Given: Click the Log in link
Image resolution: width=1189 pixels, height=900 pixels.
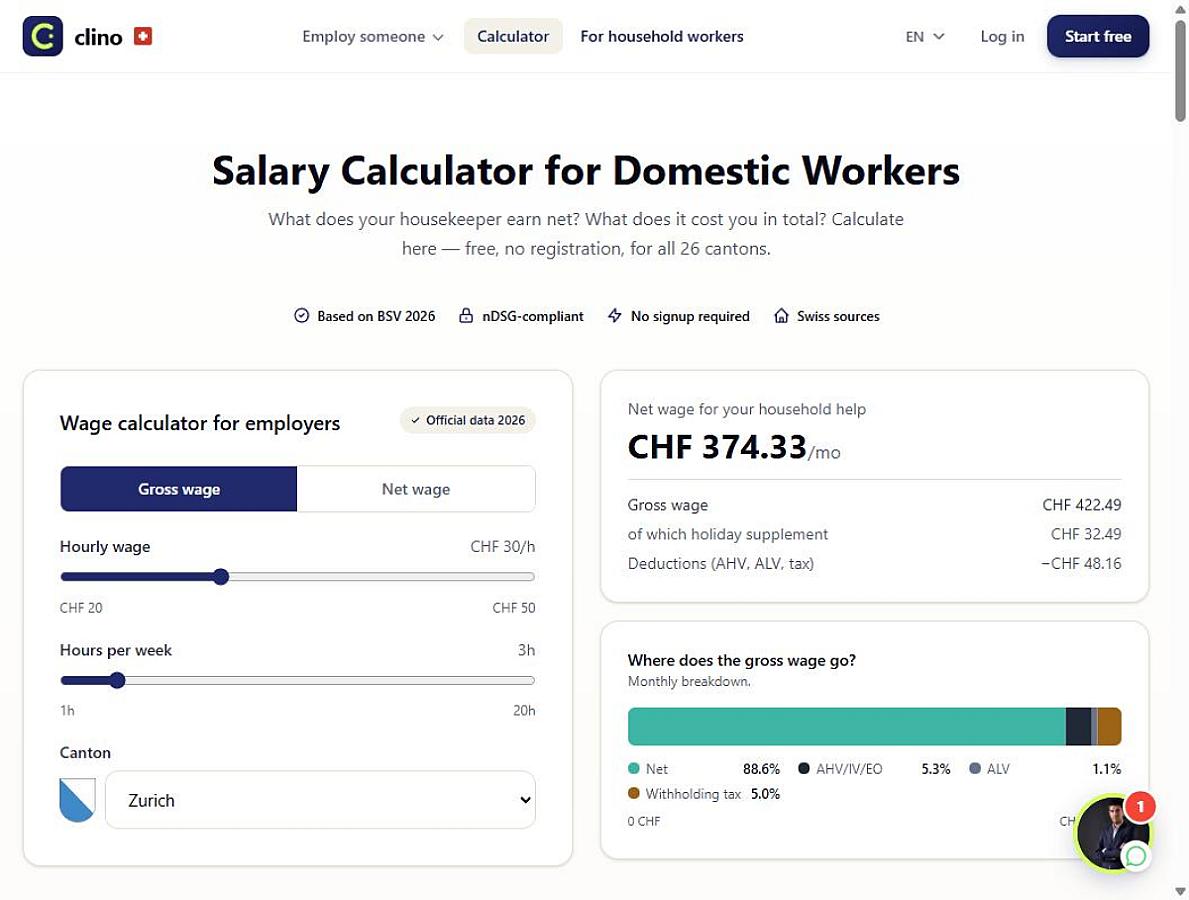Looking at the screenshot, I should coord(1002,36).
